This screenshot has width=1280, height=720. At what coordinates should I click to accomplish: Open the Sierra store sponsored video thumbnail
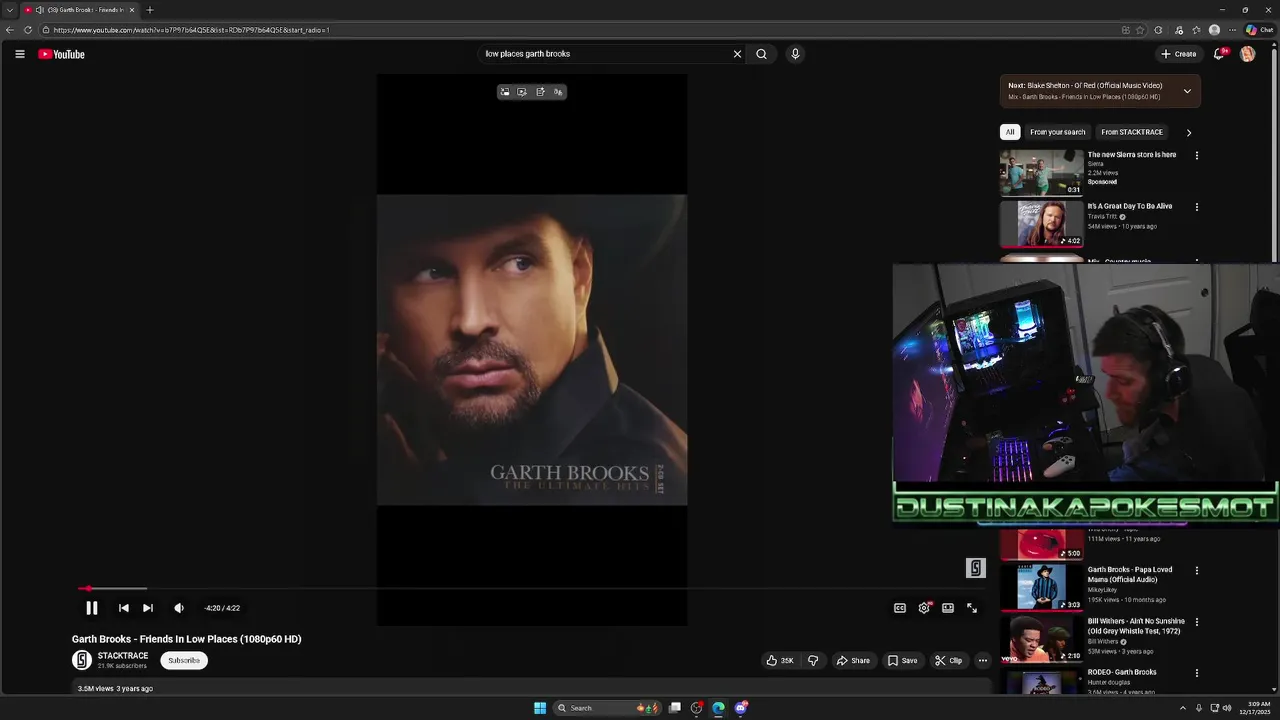click(1041, 172)
